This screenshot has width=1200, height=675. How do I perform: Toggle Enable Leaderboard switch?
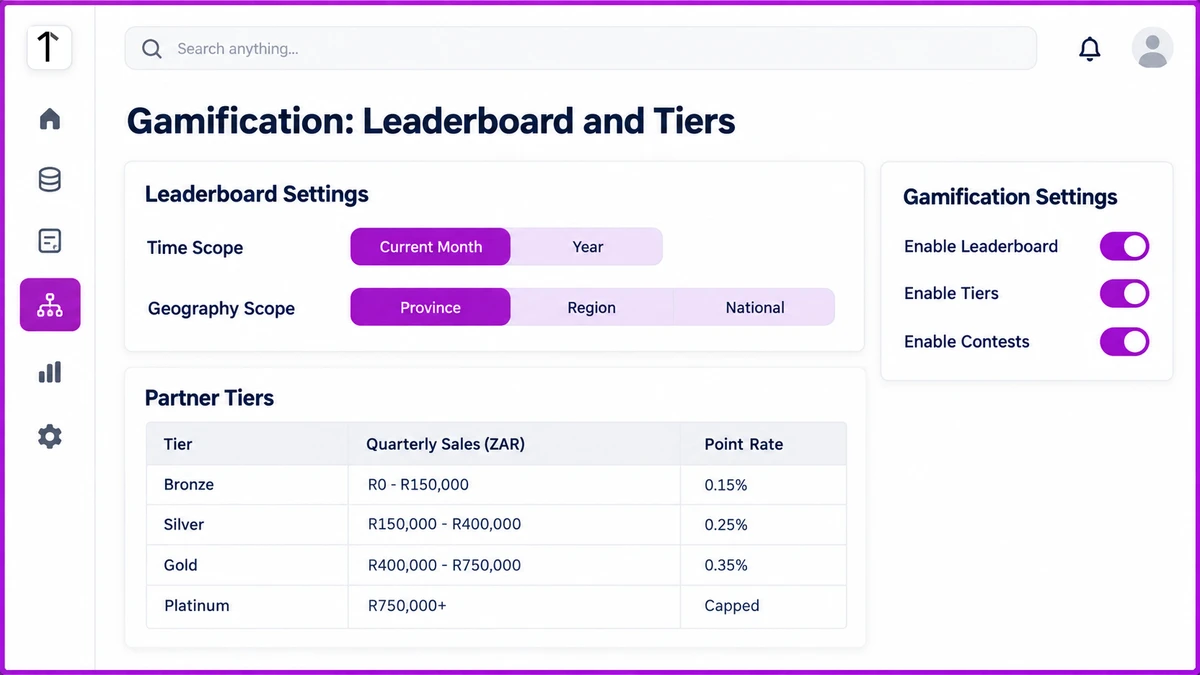pos(1124,246)
